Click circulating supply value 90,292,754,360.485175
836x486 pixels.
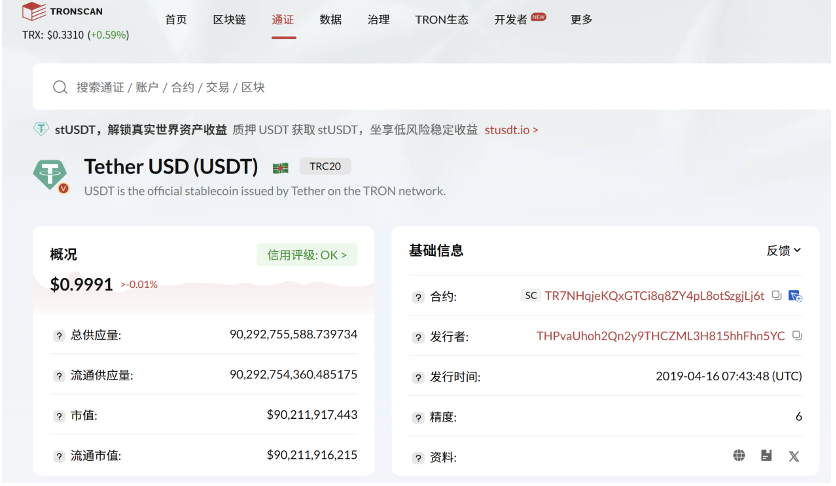pyautogui.click(x=293, y=375)
